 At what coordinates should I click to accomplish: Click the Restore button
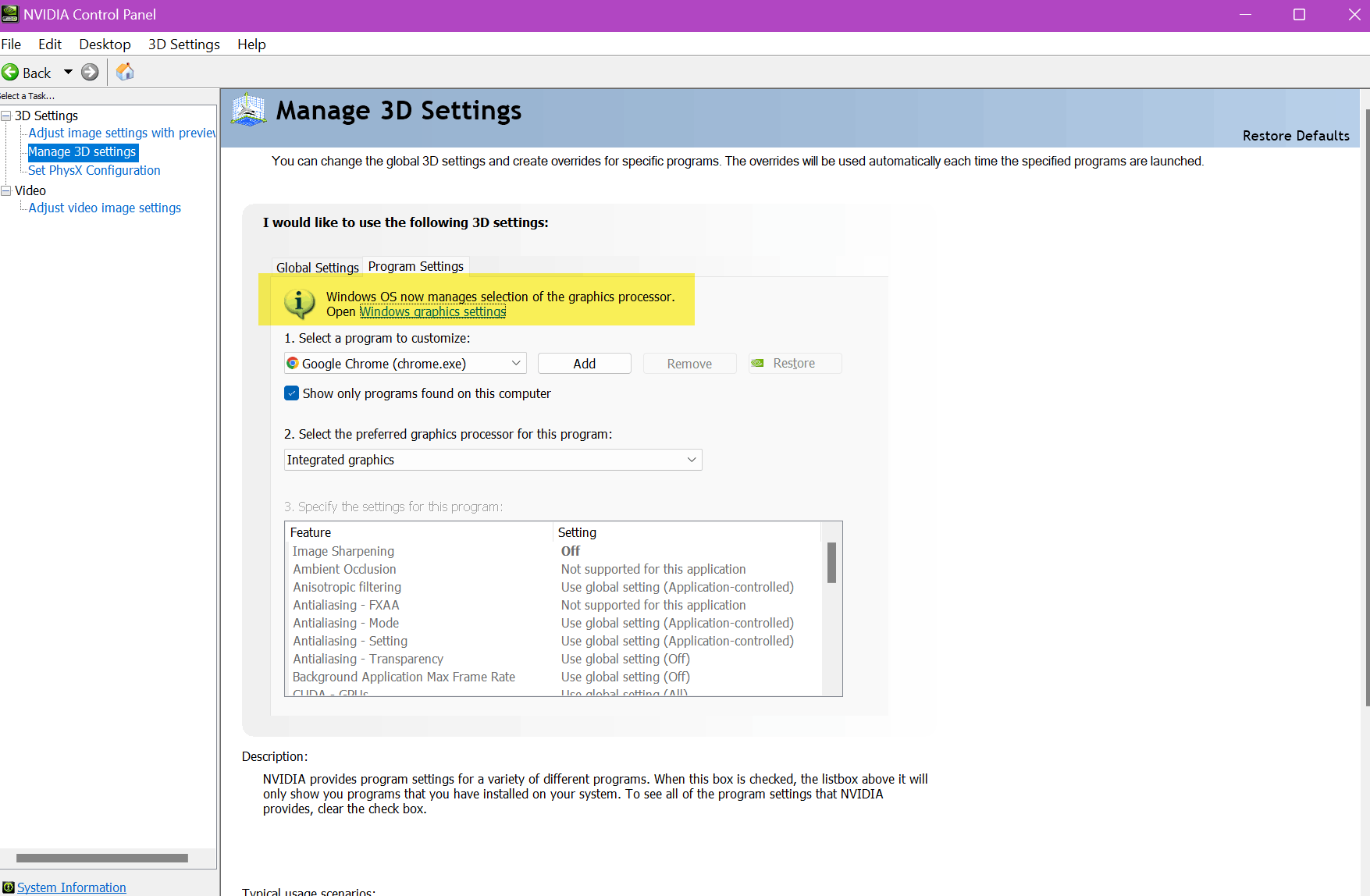pyautogui.click(x=795, y=363)
